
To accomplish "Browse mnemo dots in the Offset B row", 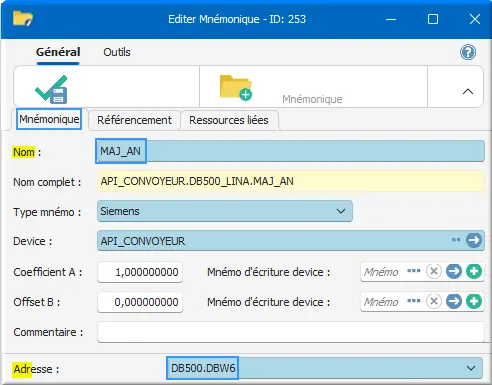I will pyautogui.click(x=414, y=301).
